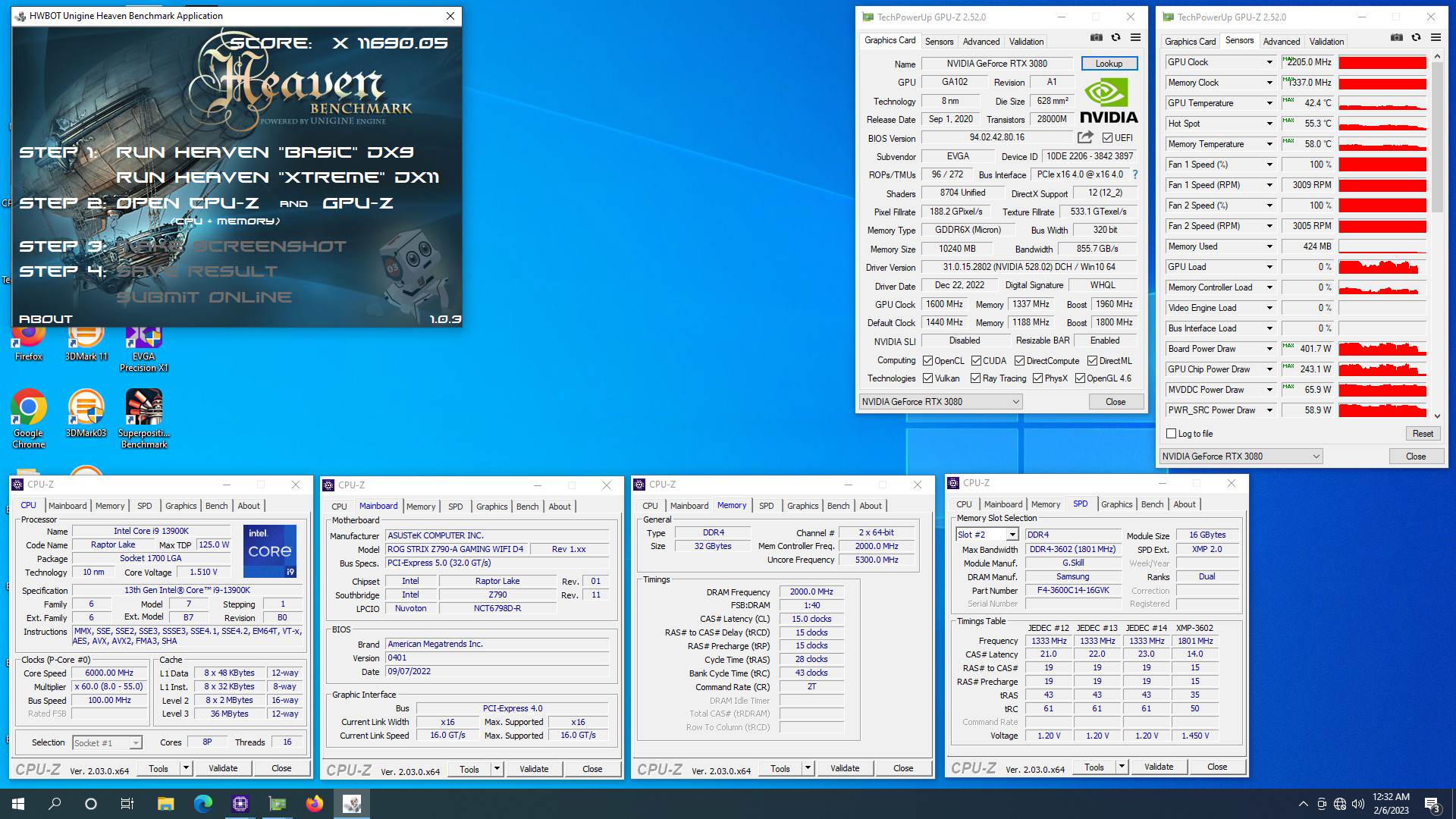Click the BIOS share/export icon in GPU-Z

tap(1085, 137)
